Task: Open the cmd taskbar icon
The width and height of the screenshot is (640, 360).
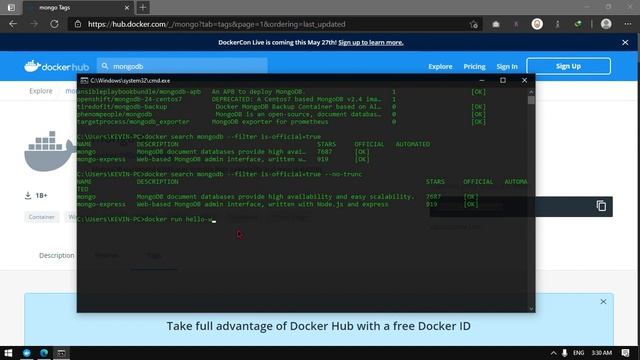Action: tap(61, 353)
